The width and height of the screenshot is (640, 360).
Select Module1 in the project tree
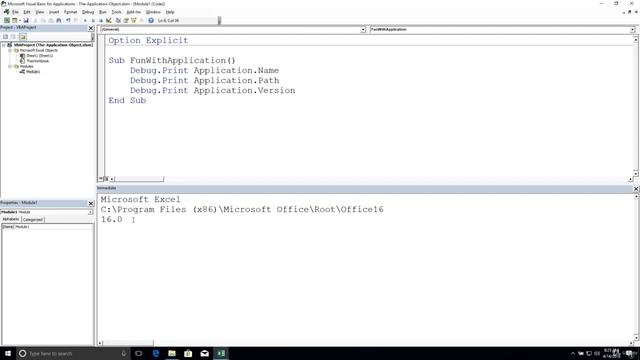click(33, 71)
